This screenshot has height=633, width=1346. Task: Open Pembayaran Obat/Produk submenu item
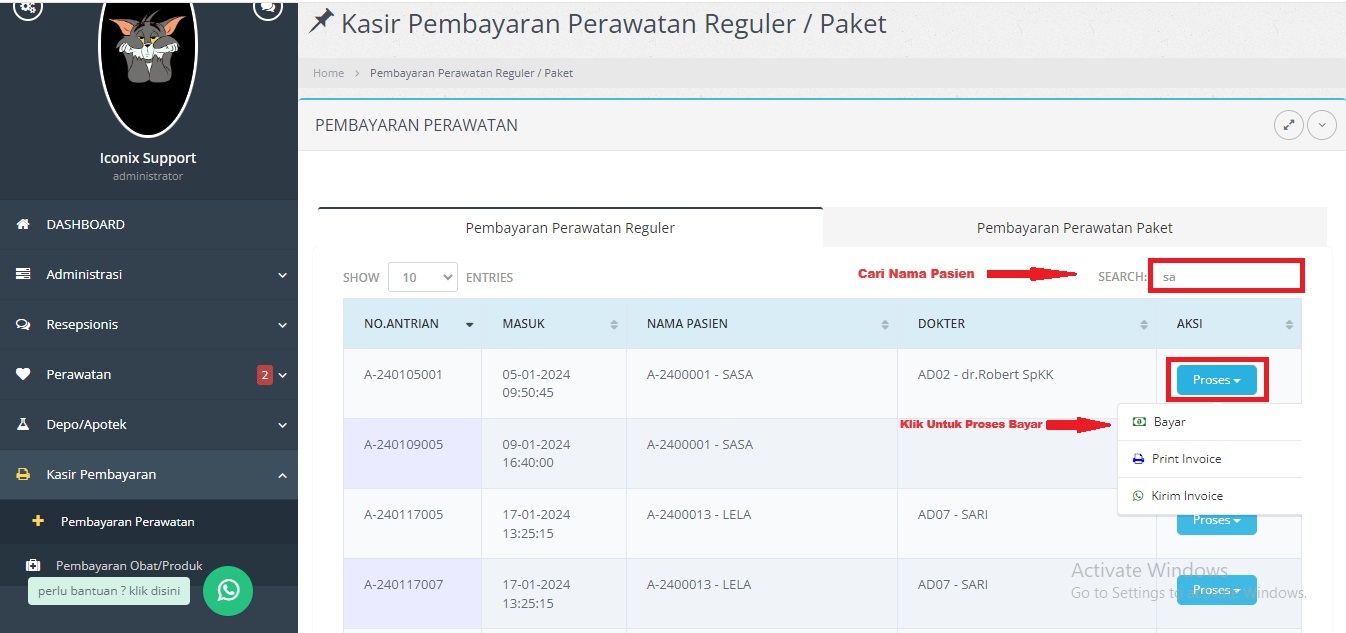click(129, 565)
